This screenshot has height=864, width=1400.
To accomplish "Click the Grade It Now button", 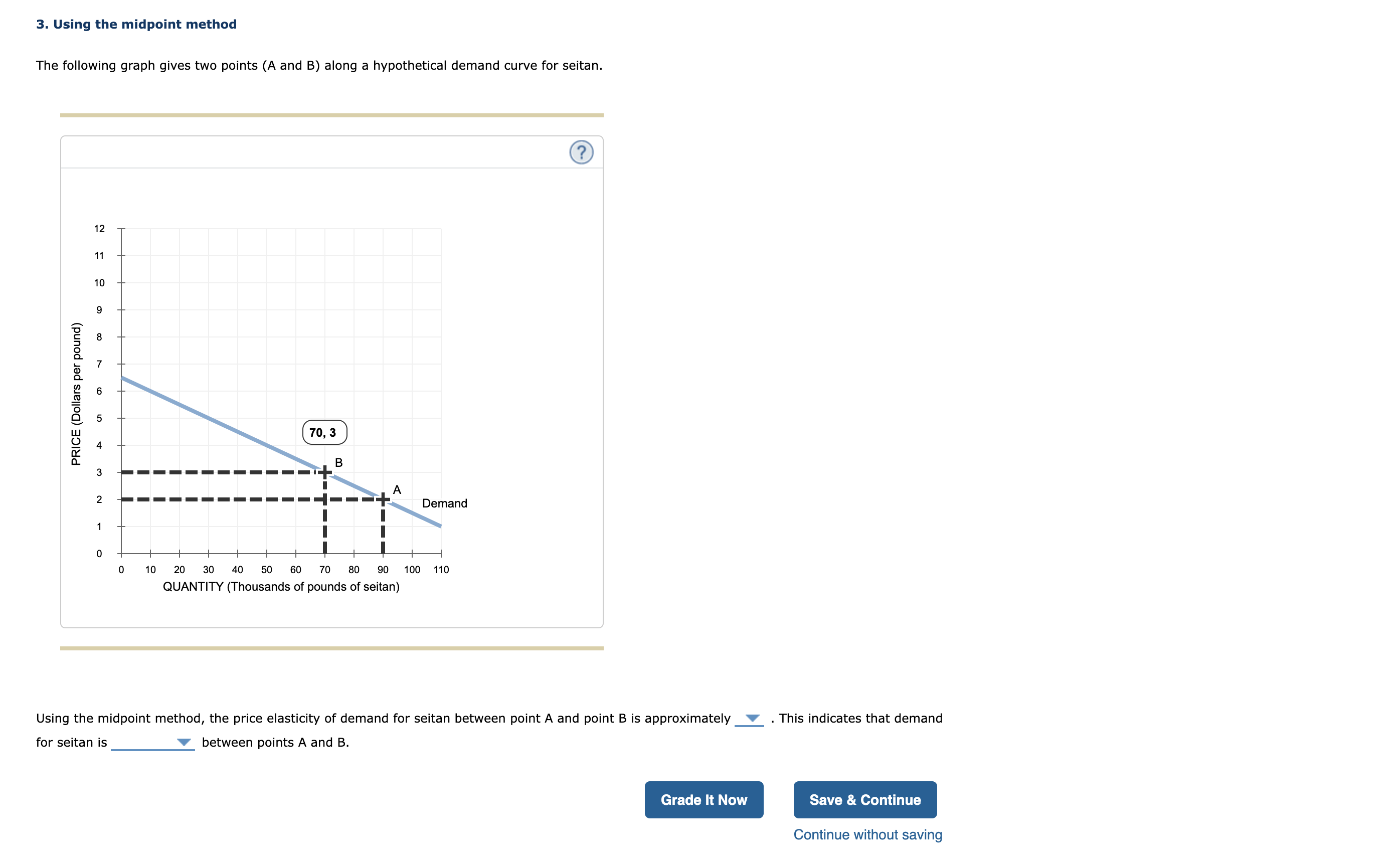I will click(x=704, y=799).
